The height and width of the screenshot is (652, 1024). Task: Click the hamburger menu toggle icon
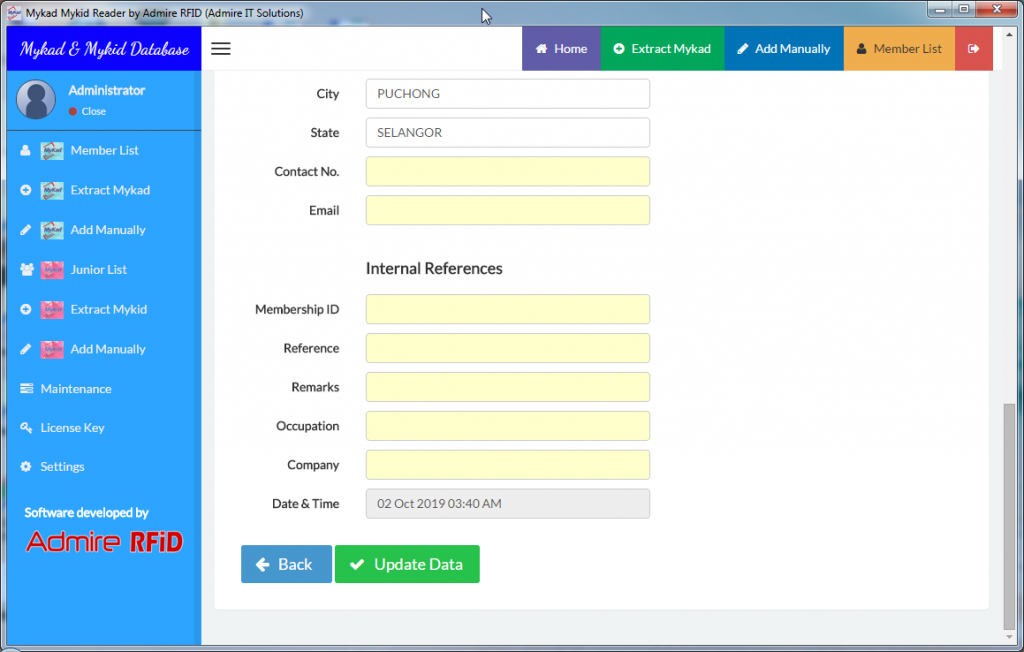coord(221,49)
